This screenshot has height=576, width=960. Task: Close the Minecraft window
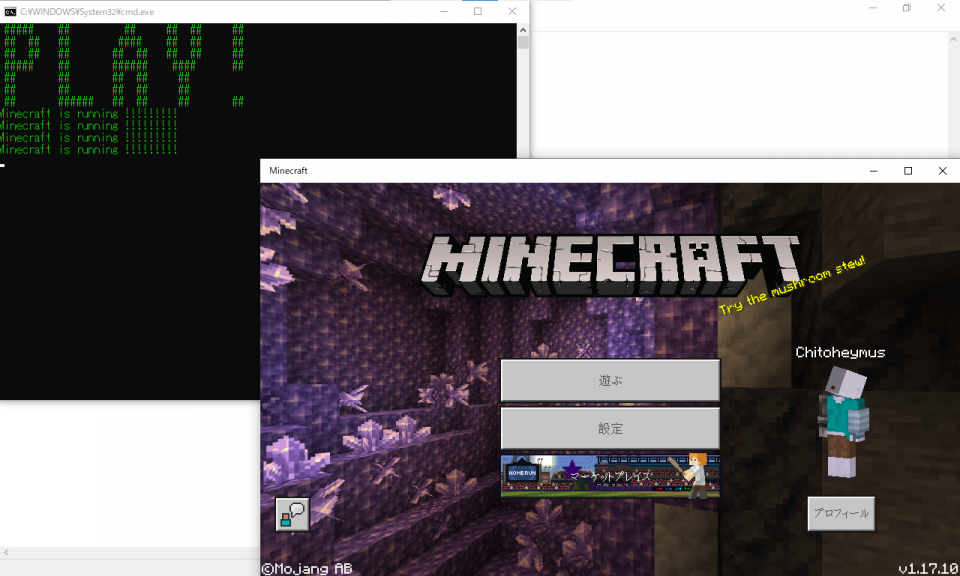[x=942, y=171]
